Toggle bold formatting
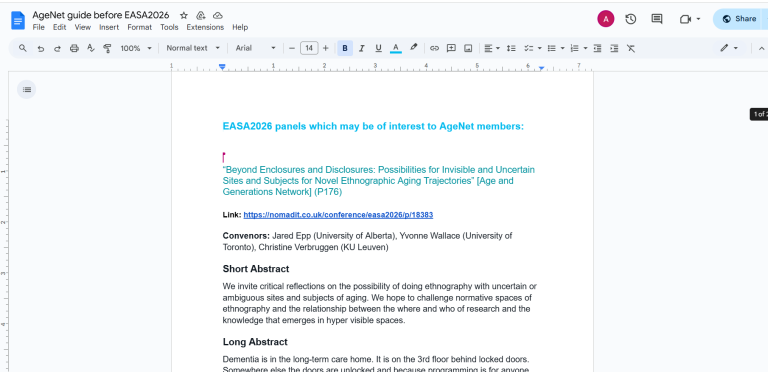 pyautogui.click(x=345, y=48)
